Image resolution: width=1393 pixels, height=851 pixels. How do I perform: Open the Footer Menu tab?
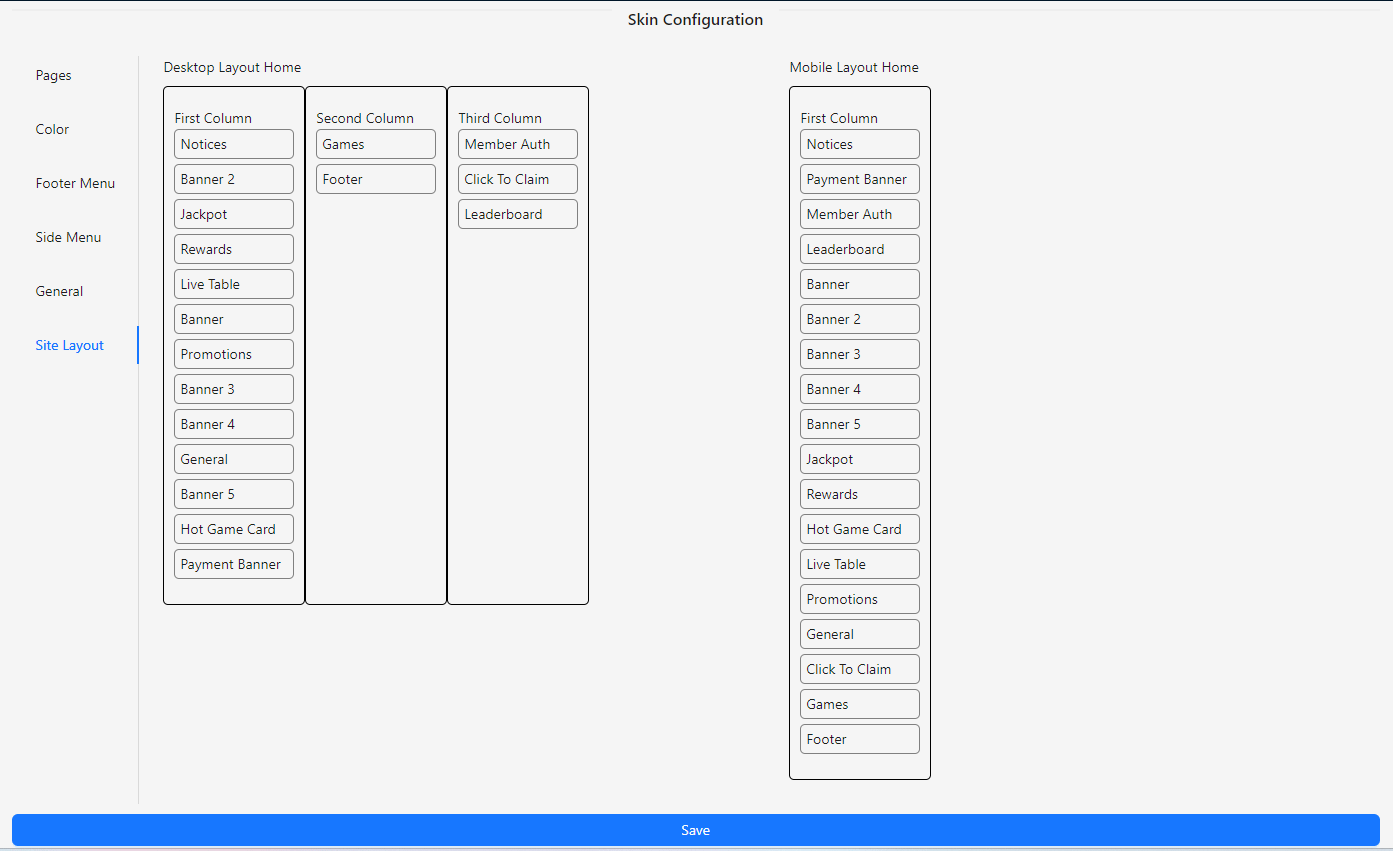tap(75, 183)
